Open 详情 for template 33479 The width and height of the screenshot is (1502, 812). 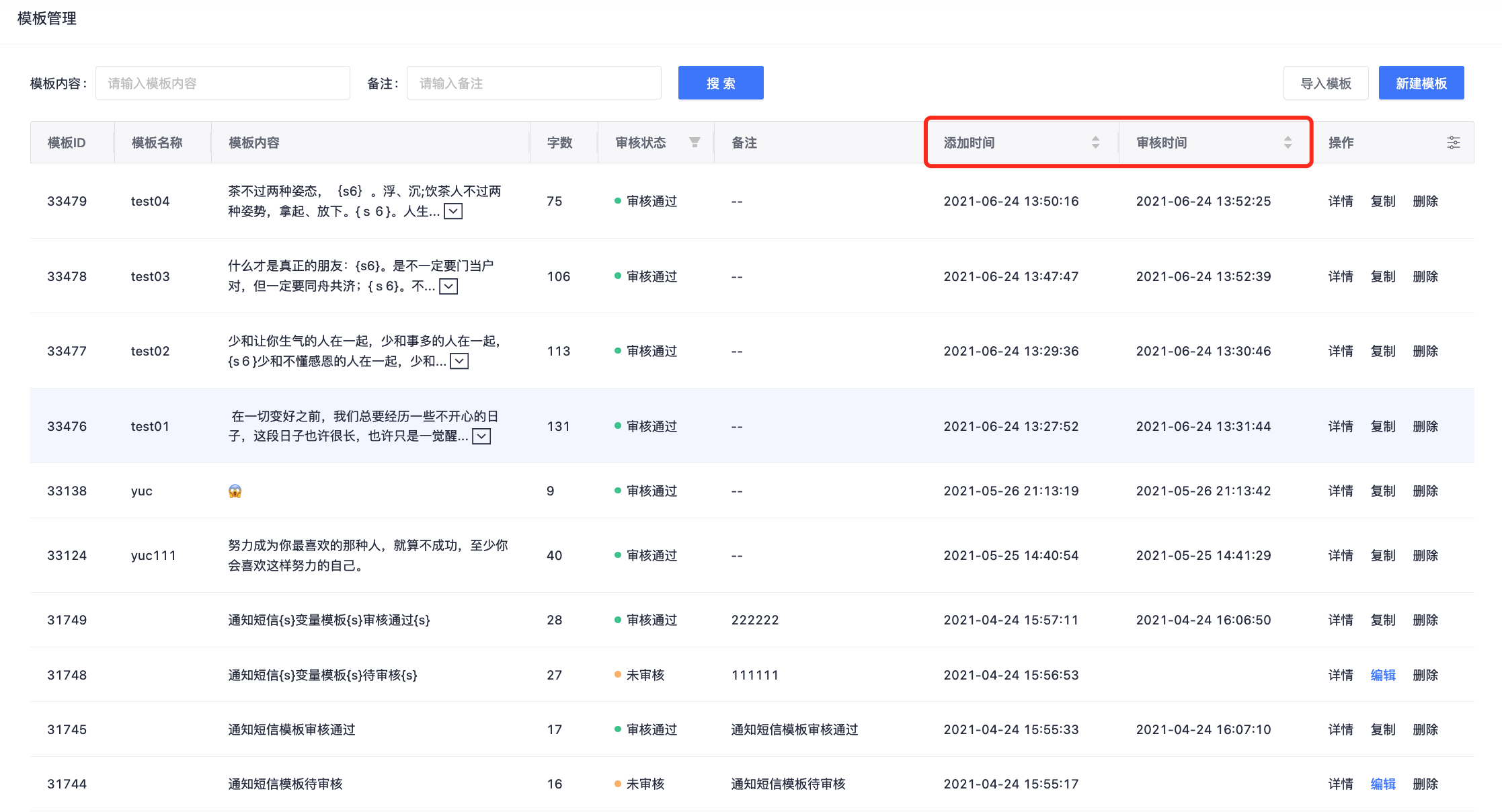point(1341,201)
